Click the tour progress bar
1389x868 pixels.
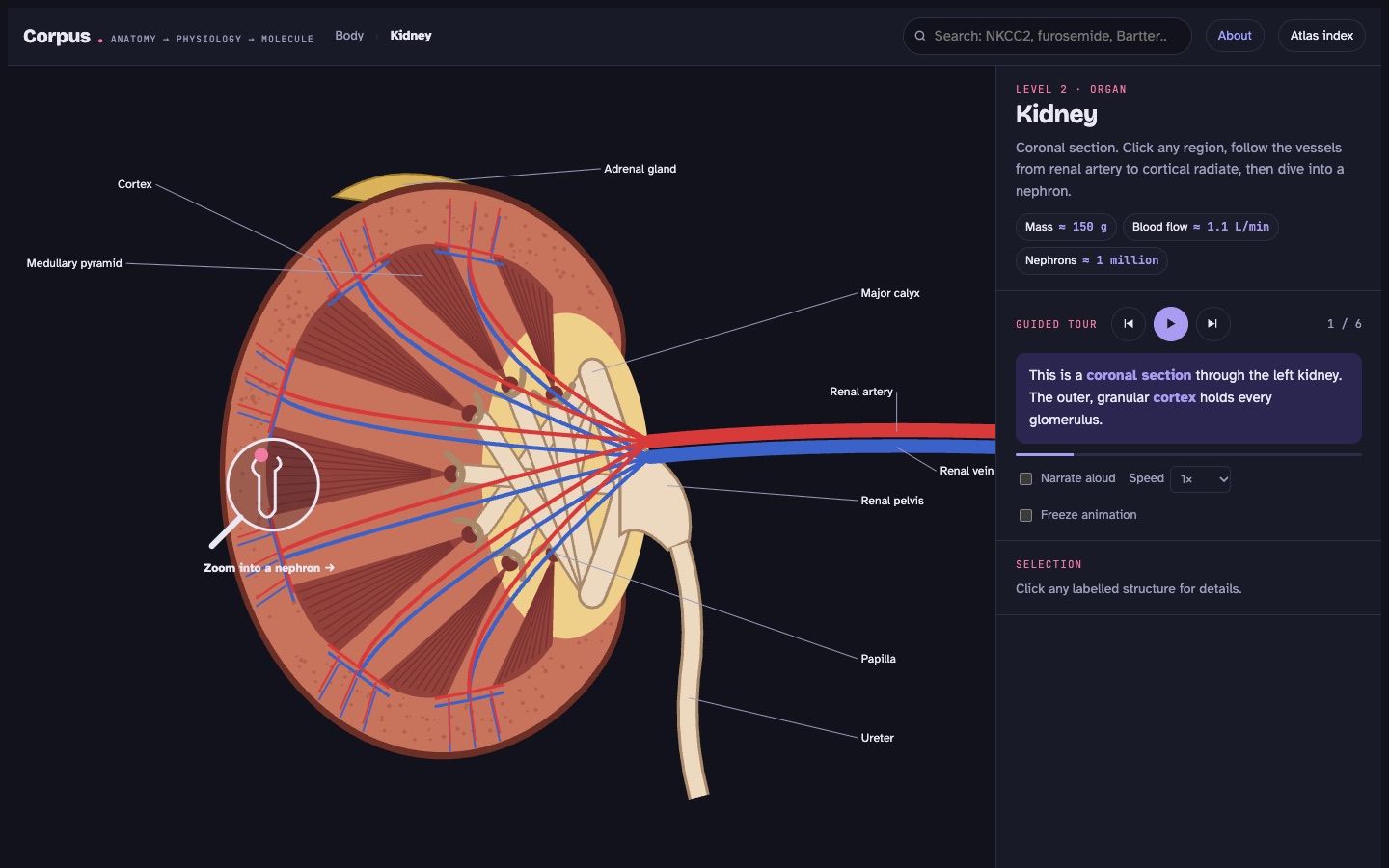pyautogui.click(x=1188, y=454)
